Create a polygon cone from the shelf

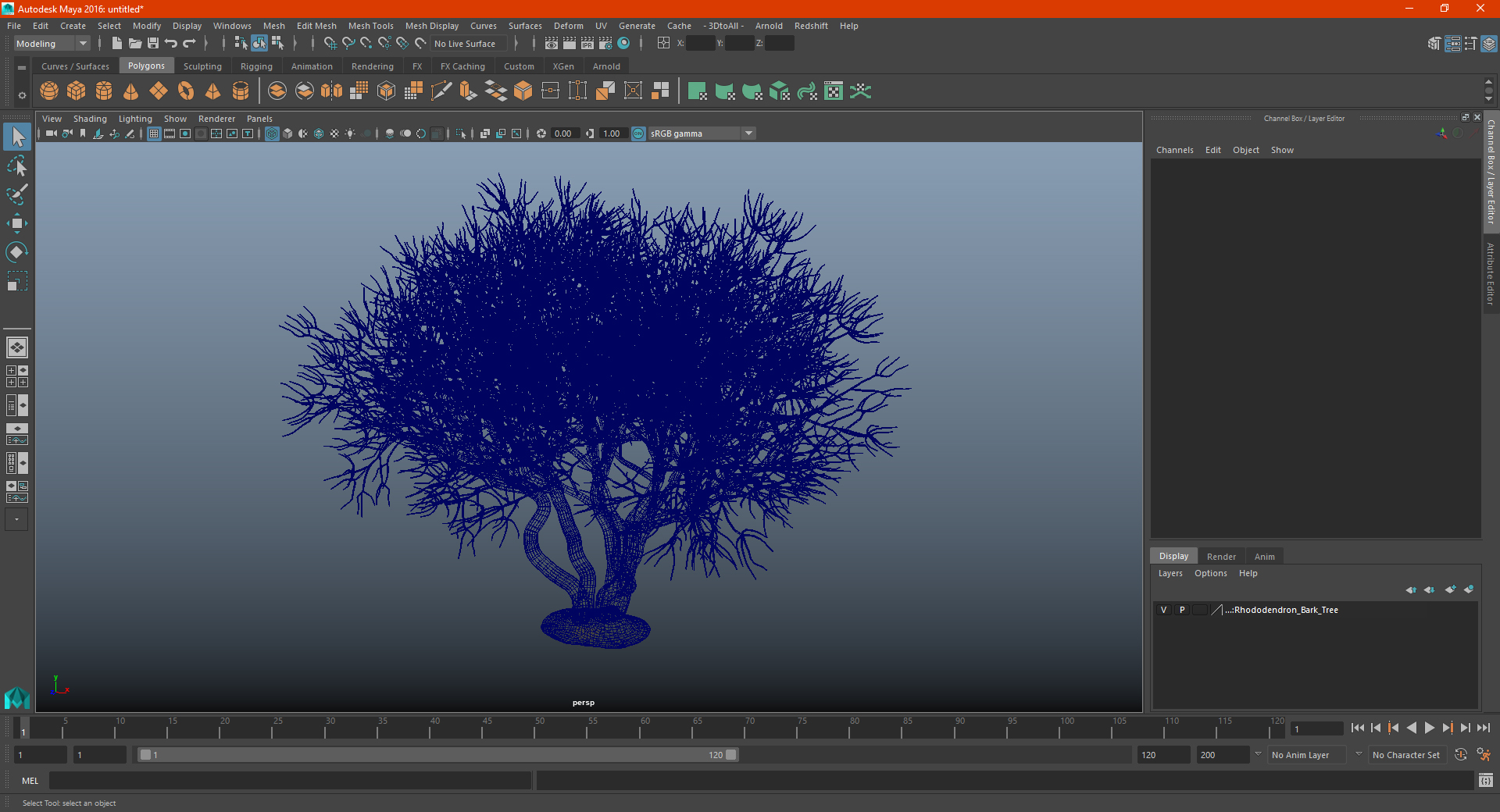pos(131,91)
